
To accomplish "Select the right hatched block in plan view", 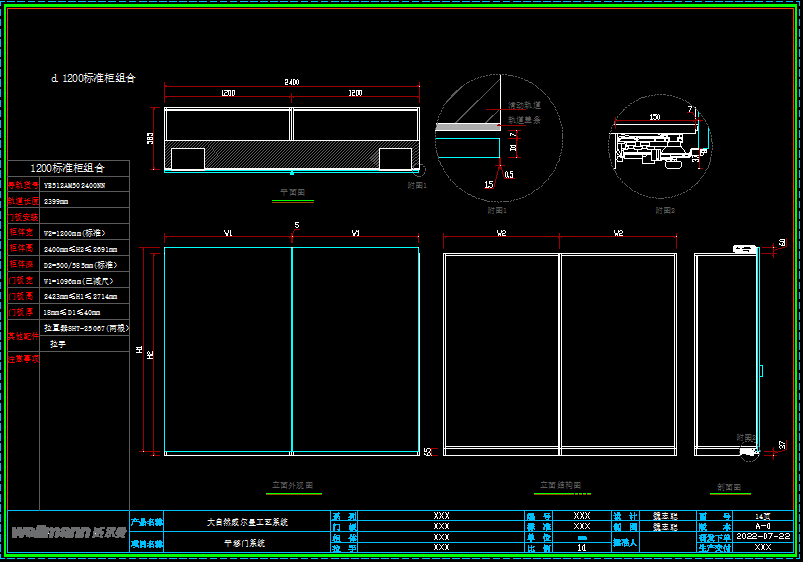I will (x=395, y=158).
